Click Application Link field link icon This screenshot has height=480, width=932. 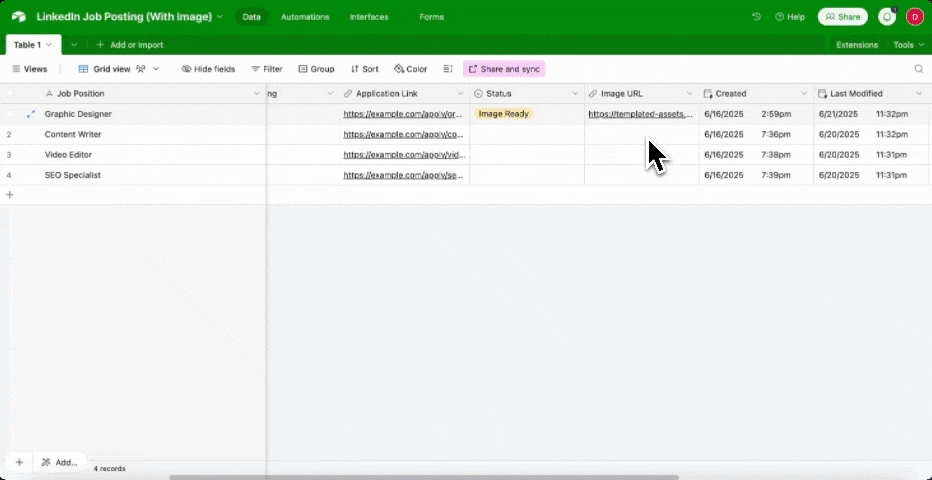click(348, 94)
